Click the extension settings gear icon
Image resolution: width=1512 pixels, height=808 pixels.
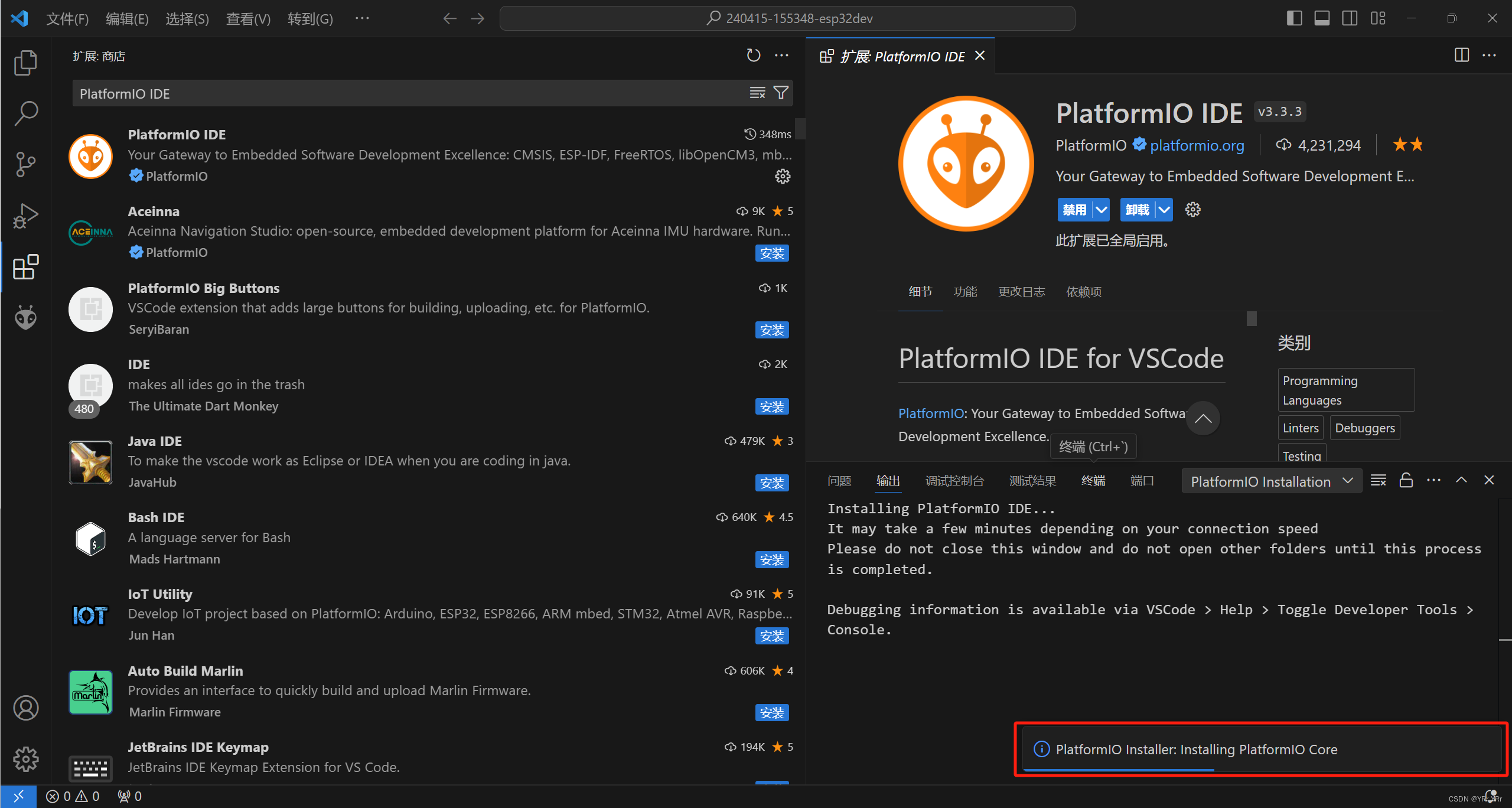click(1192, 209)
